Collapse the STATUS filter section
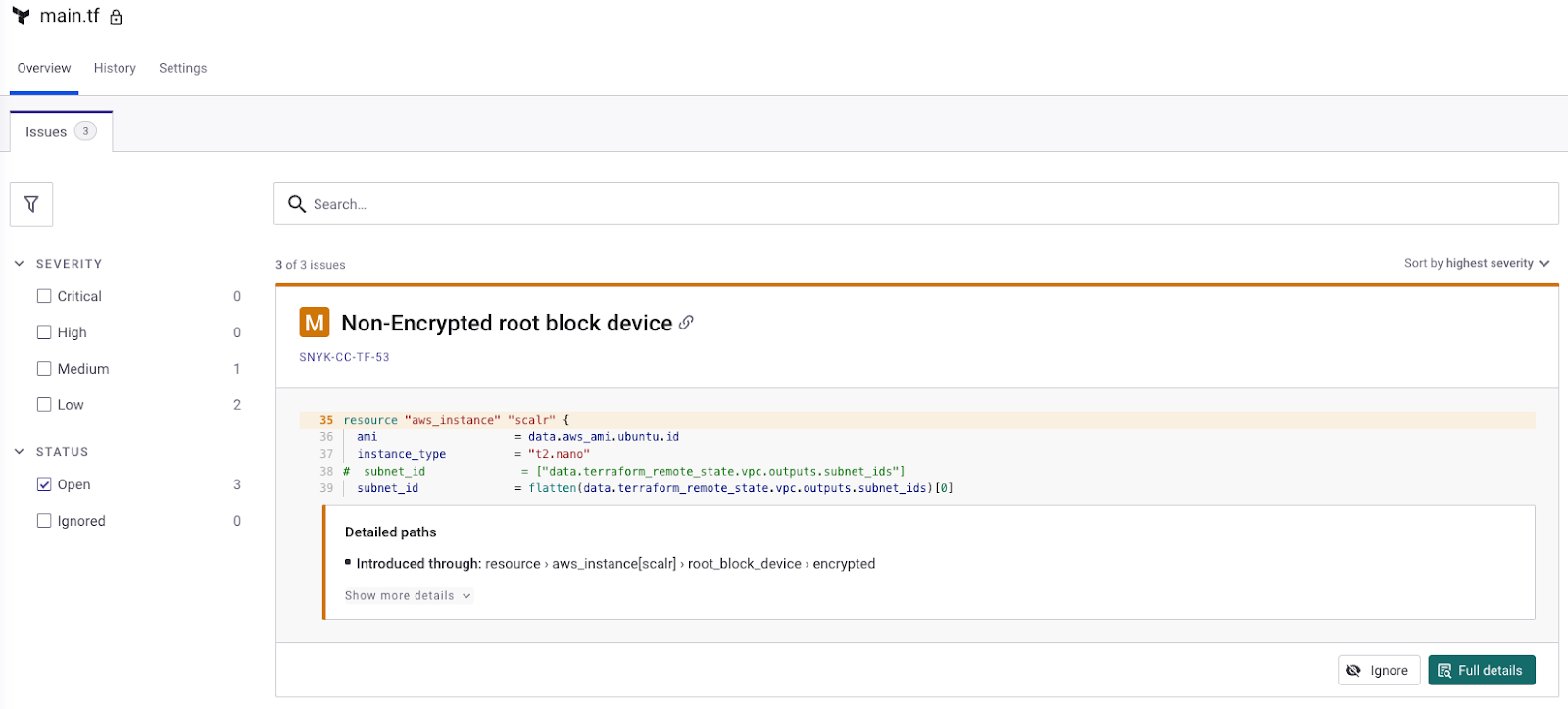This screenshot has height=709, width=1568. coord(20,452)
